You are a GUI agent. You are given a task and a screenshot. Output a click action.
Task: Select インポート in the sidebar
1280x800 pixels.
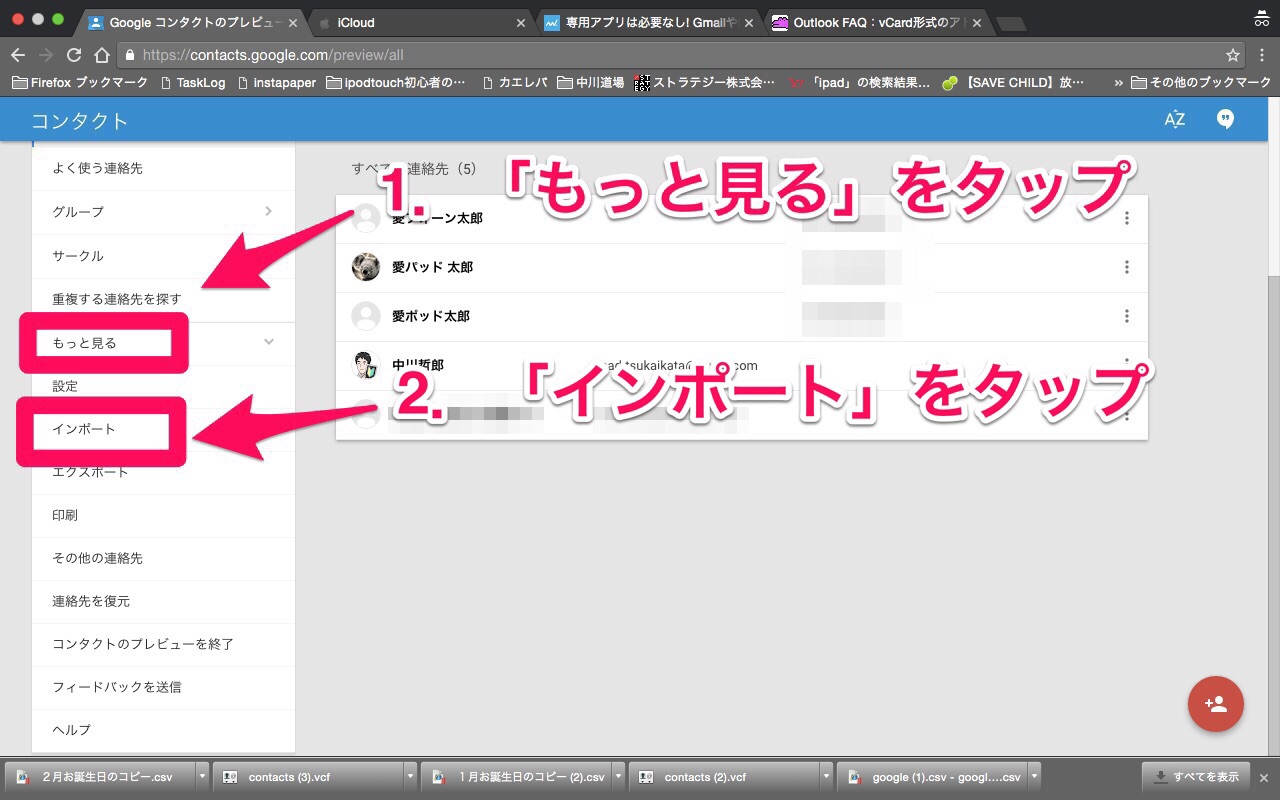point(85,429)
